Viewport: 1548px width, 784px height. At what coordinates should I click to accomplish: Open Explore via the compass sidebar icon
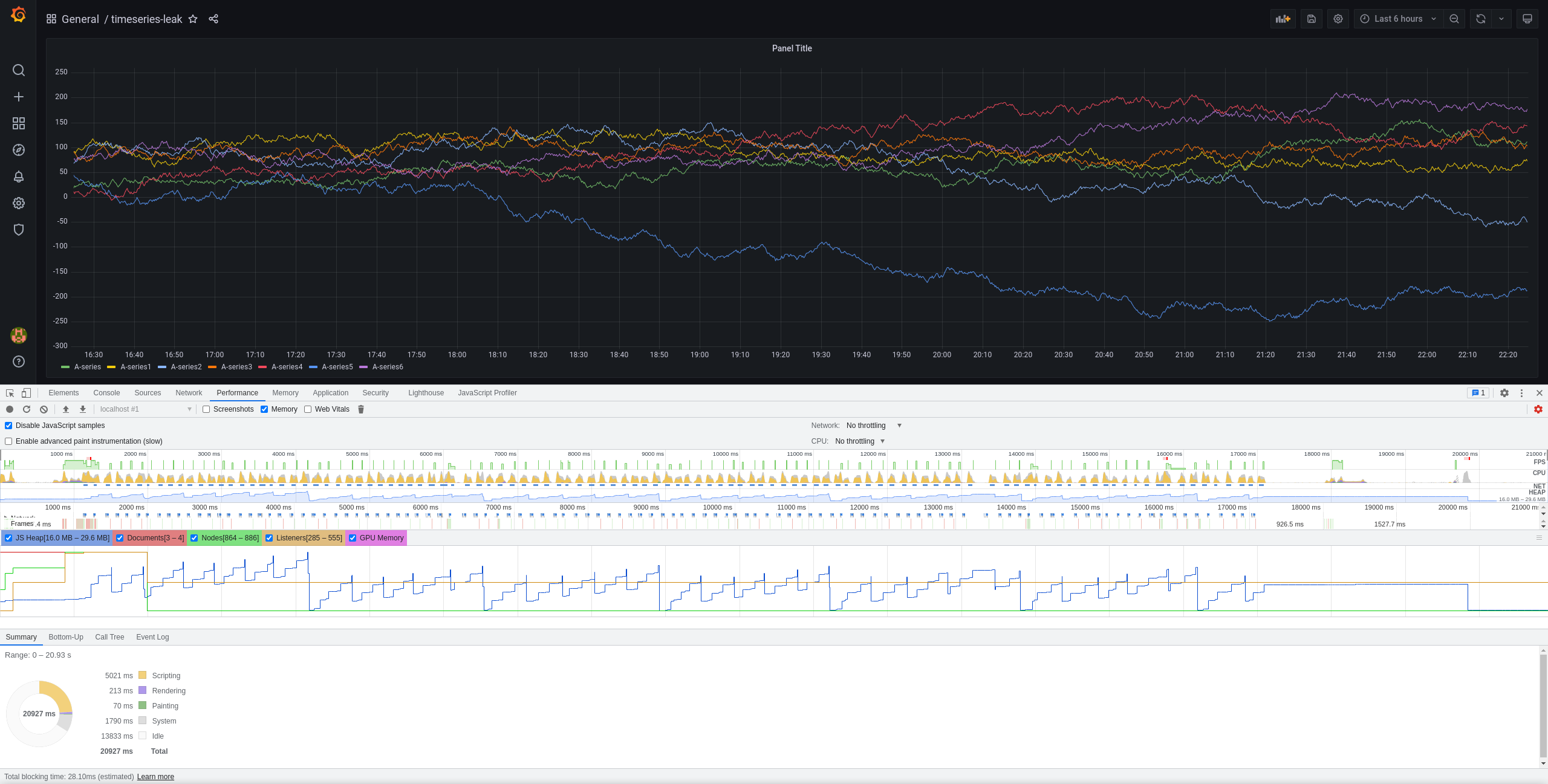click(x=18, y=150)
